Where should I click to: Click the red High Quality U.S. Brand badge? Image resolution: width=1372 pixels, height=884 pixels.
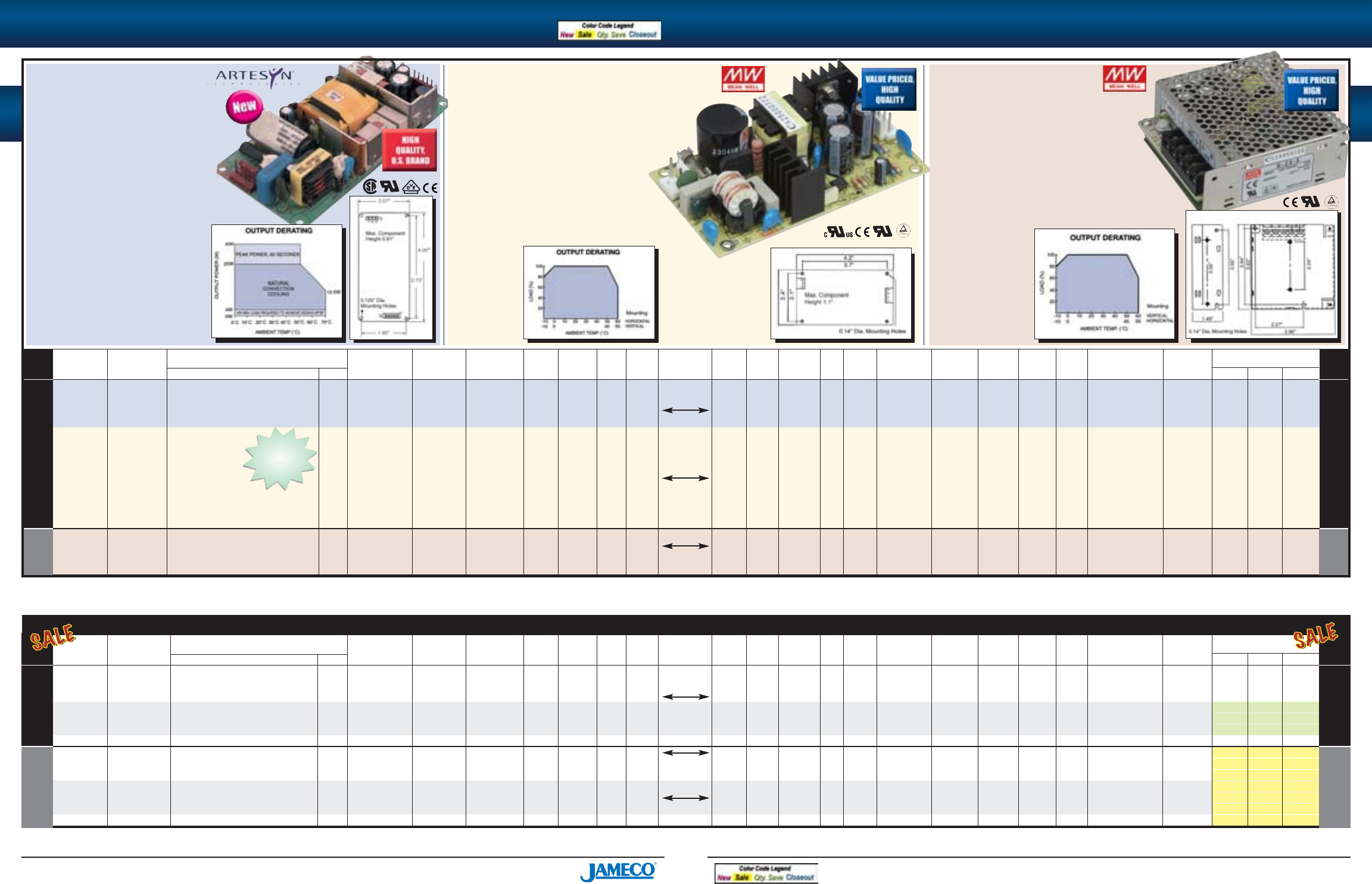click(410, 150)
